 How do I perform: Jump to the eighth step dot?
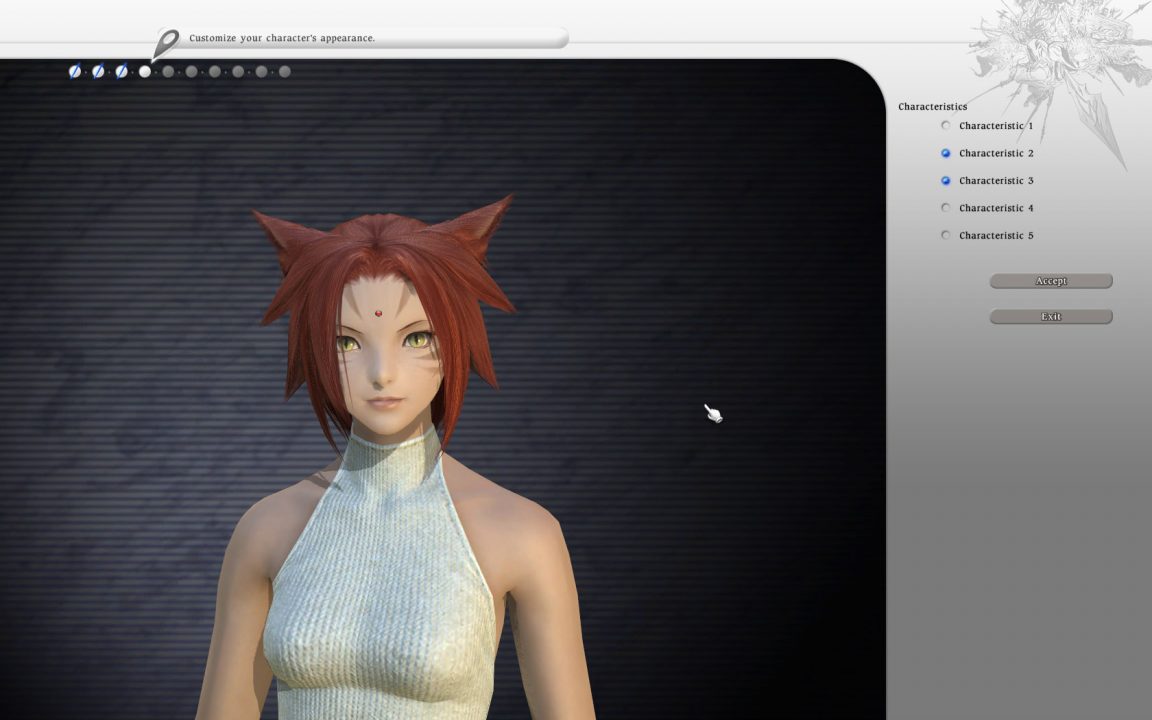tap(238, 71)
